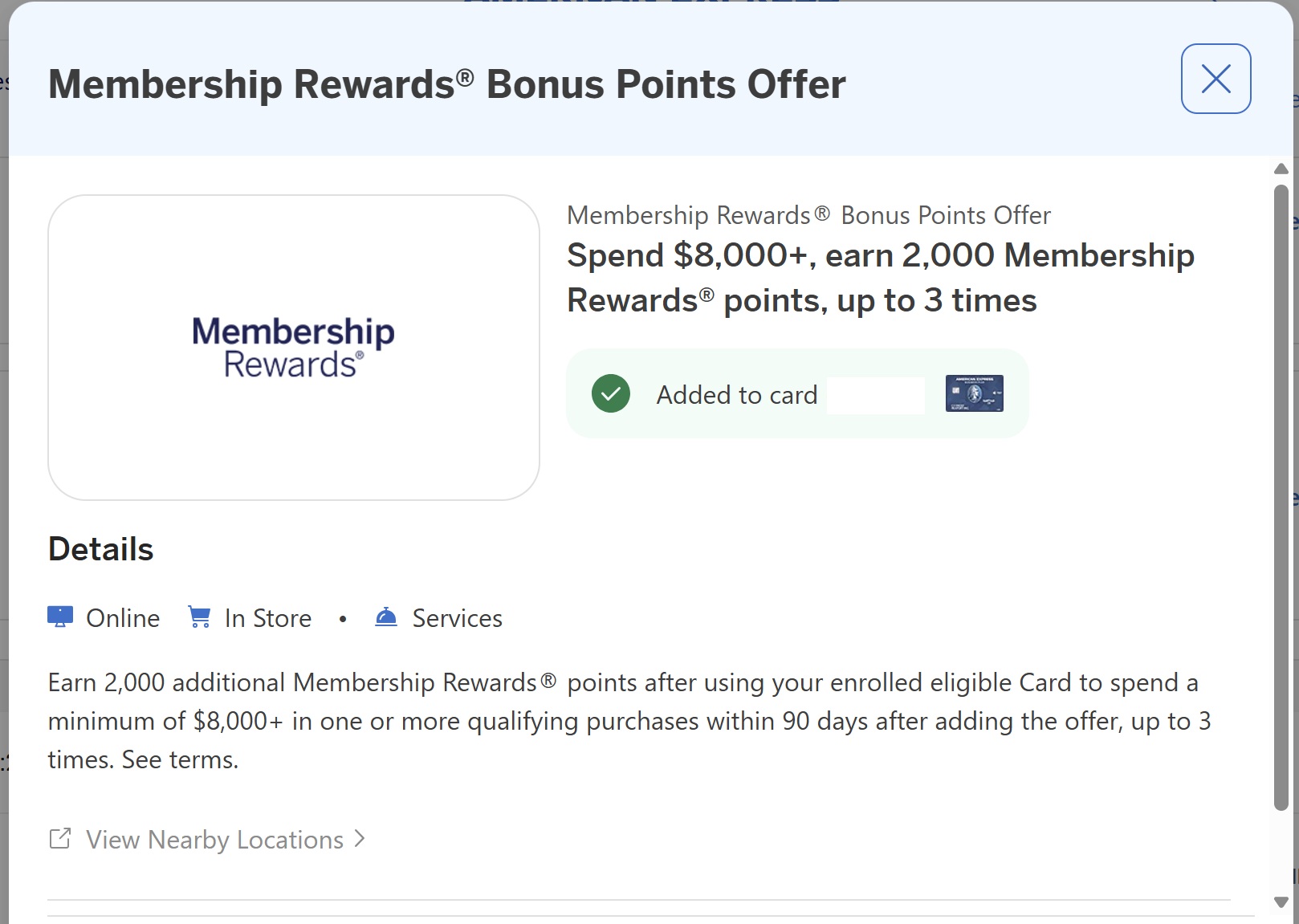Toggle the In Store redemption channel
This screenshot has width=1299, height=924.
pyautogui.click(x=268, y=617)
